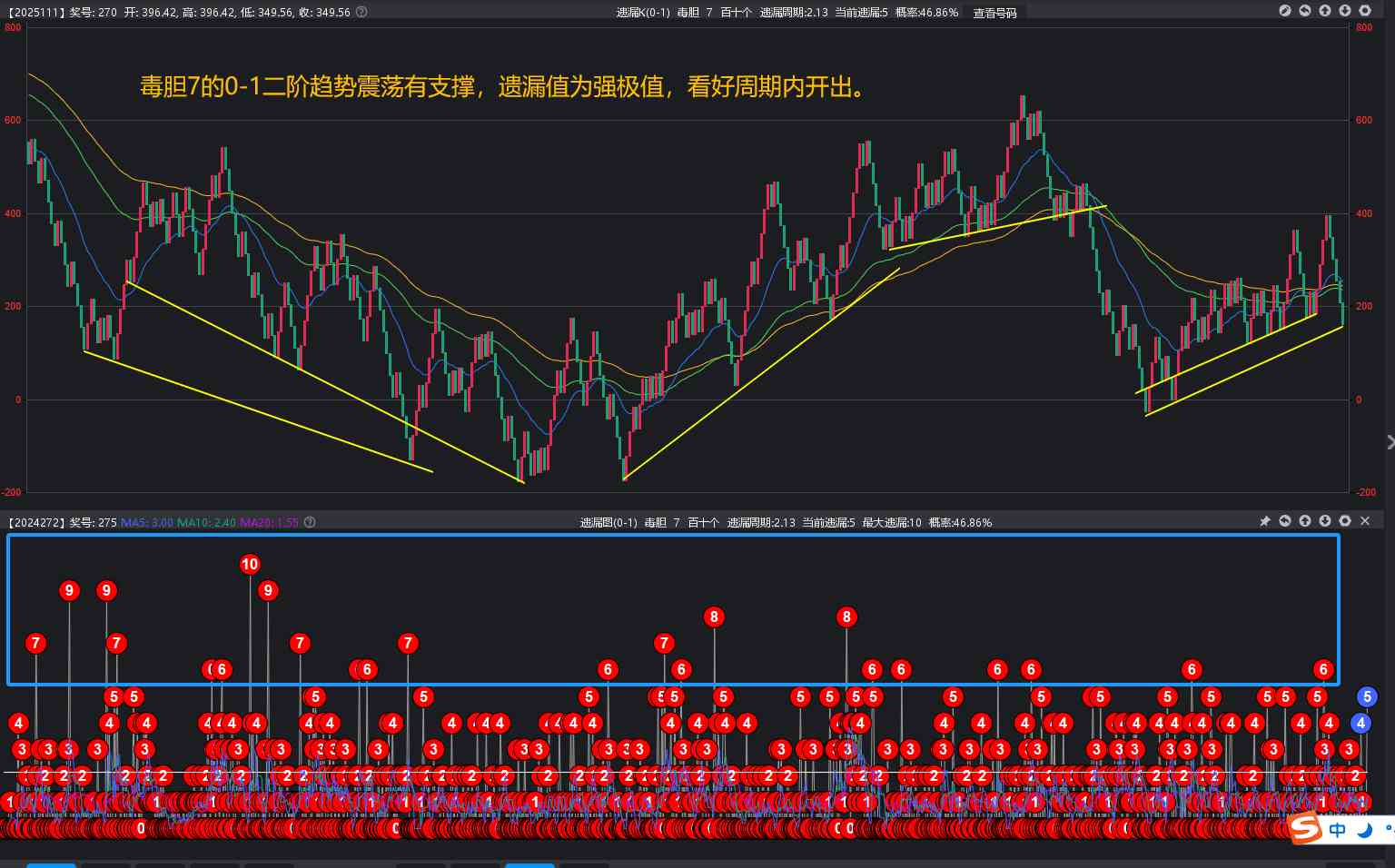Select the red 10 omission marker

[250, 564]
